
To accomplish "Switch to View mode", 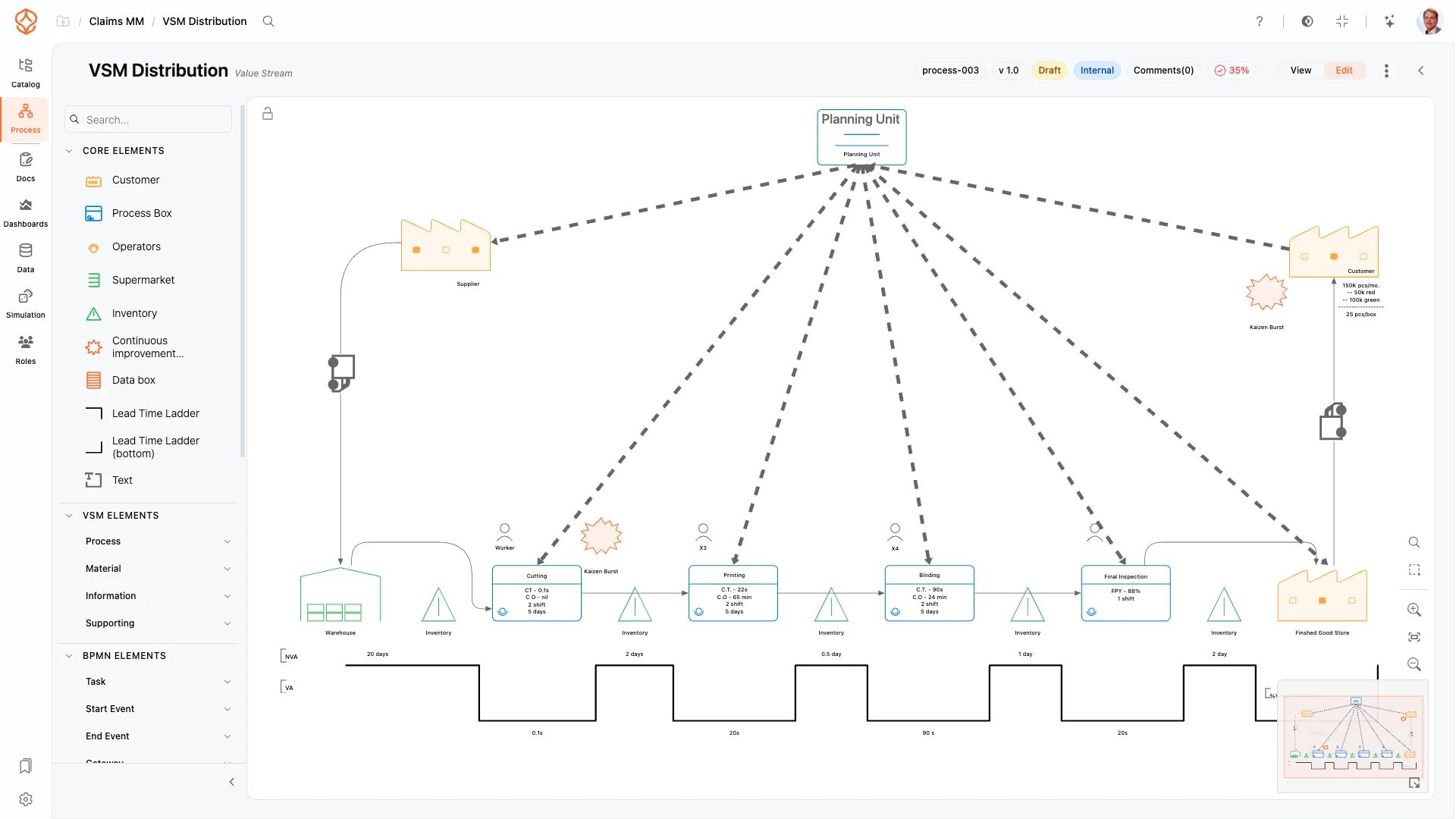I will click(1301, 71).
